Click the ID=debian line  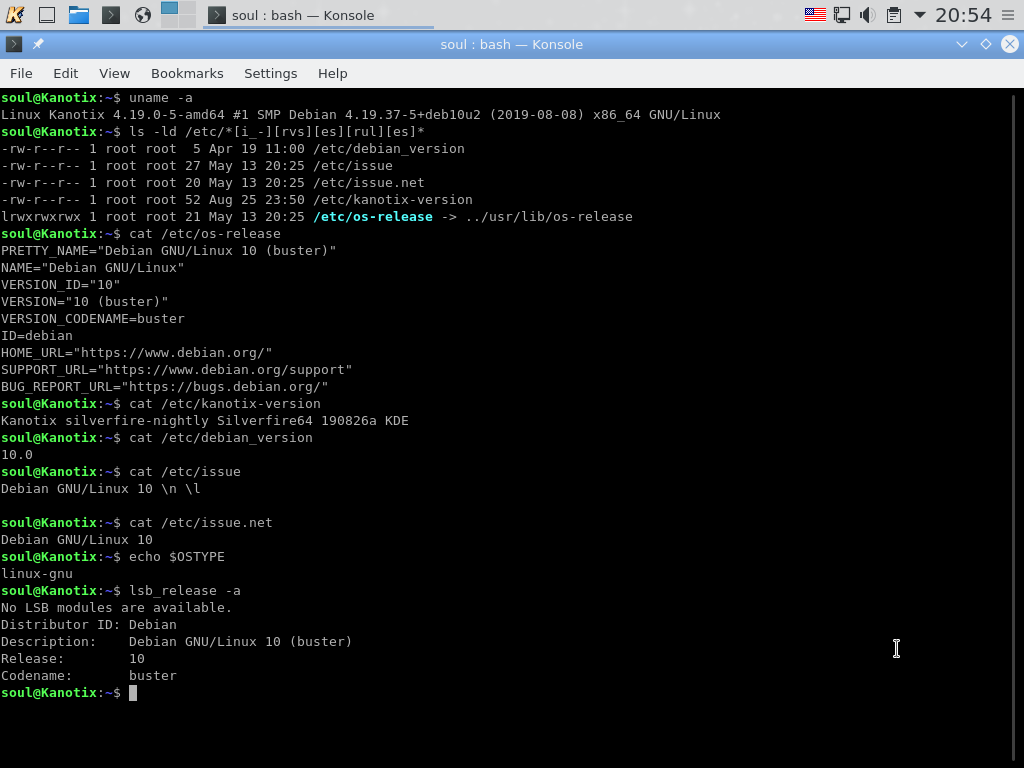[x=37, y=336]
